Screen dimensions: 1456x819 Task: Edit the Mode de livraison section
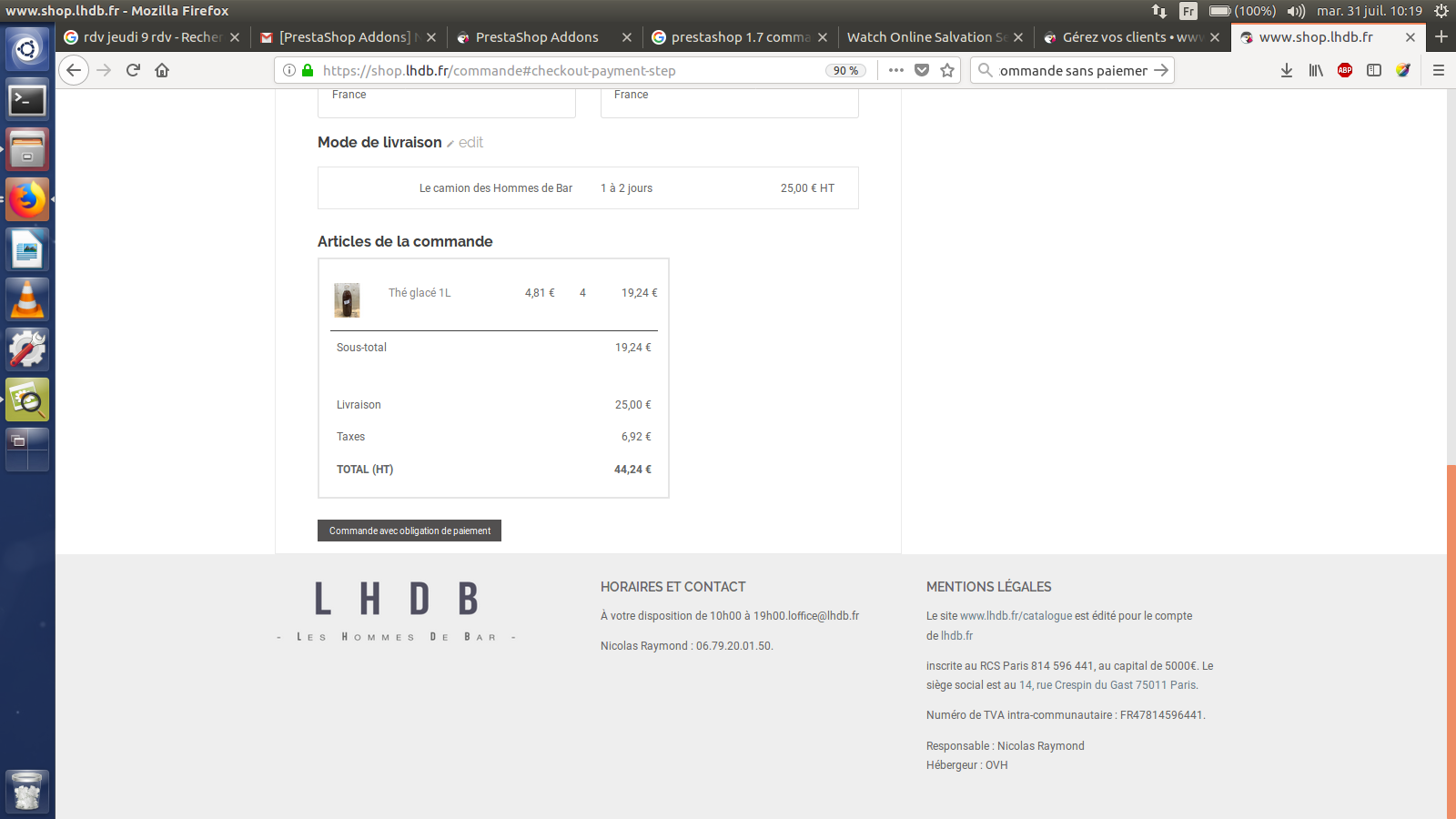[465, 142]
